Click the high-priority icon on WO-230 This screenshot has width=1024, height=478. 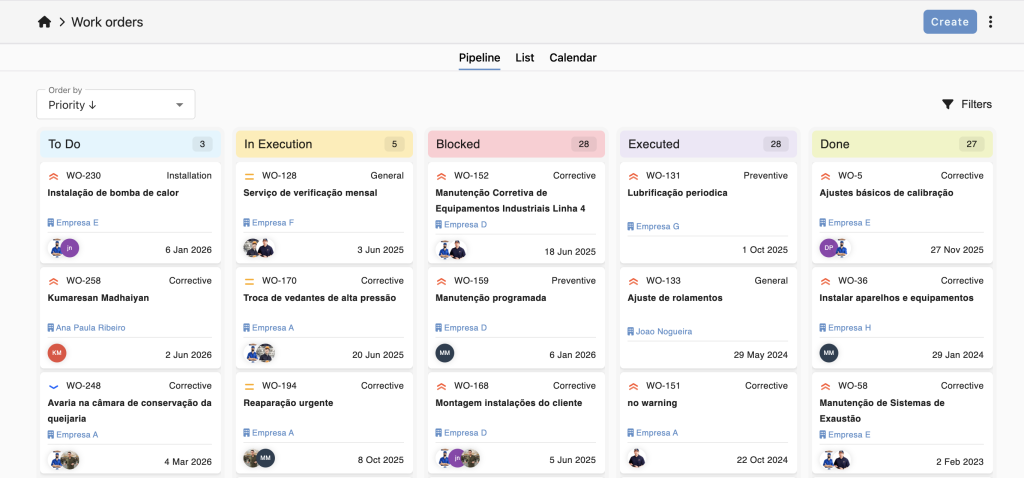click(54, 176)
